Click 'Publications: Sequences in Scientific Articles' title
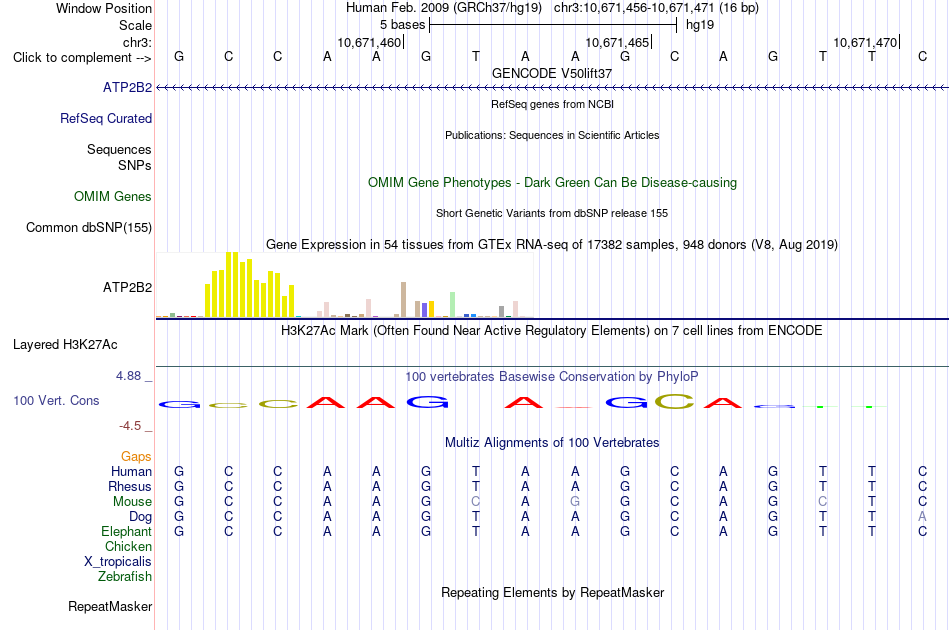 click(552, 135)
